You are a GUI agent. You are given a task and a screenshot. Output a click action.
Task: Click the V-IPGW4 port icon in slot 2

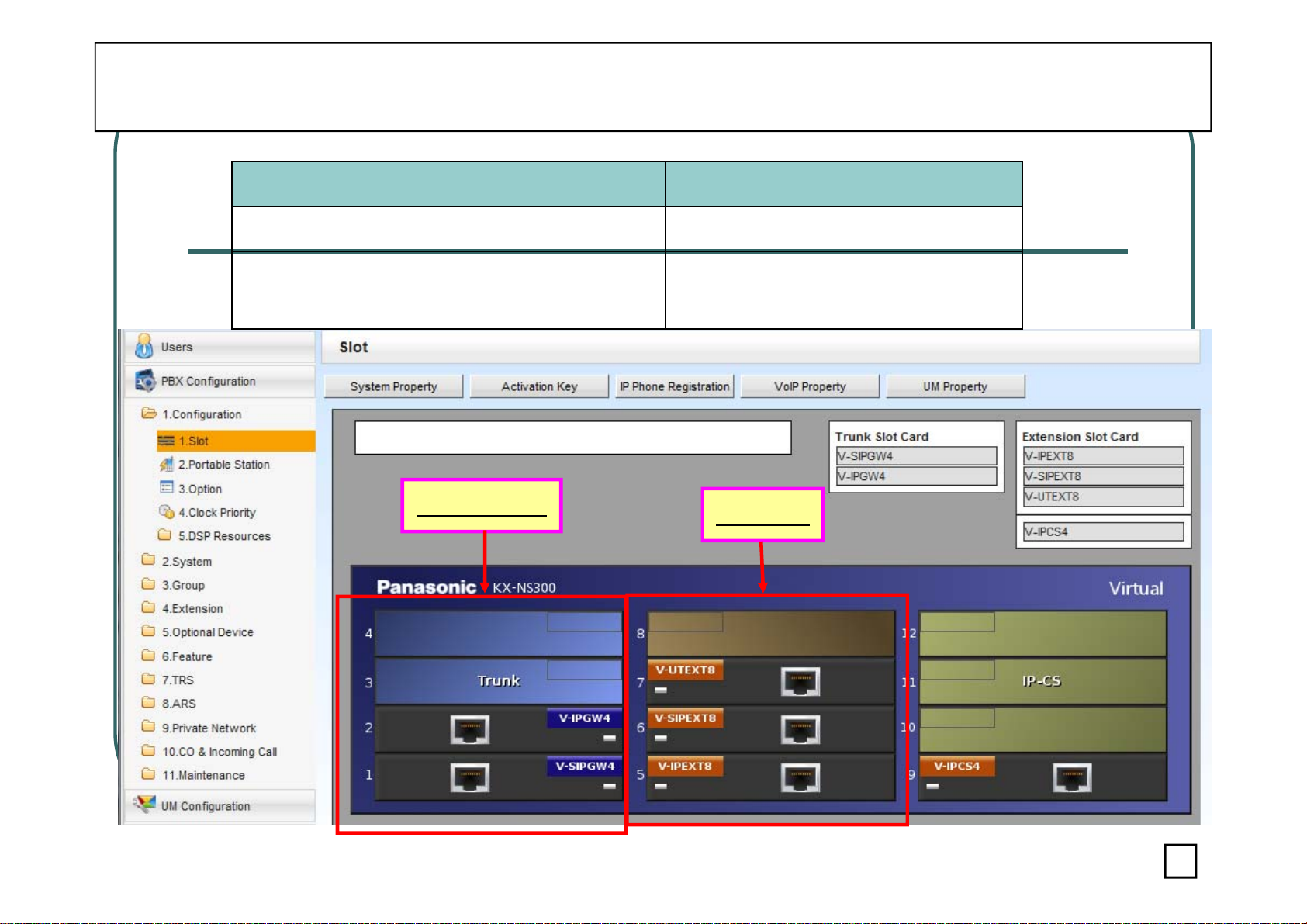pos(470,729)
